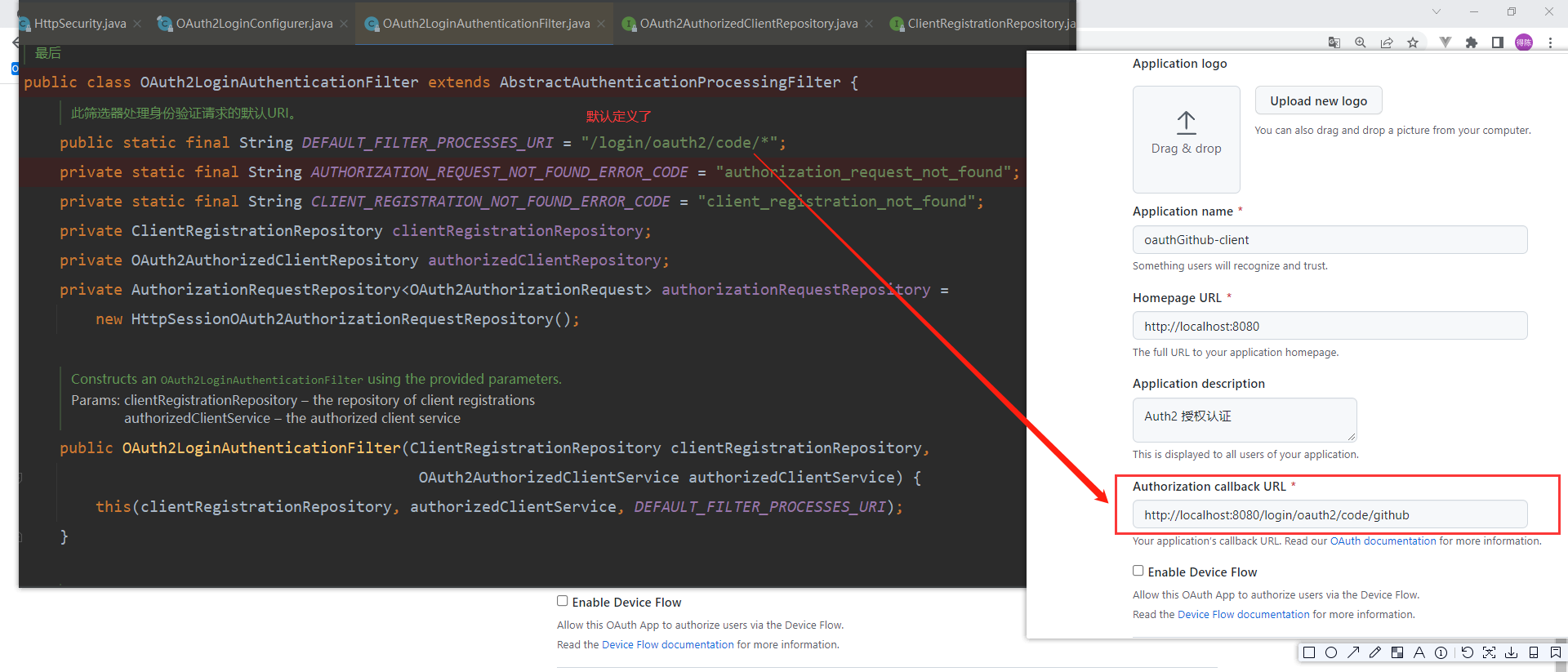The image size is (1568, 672).
Task: Click the browser share page icon
Action: (1387, 42)
